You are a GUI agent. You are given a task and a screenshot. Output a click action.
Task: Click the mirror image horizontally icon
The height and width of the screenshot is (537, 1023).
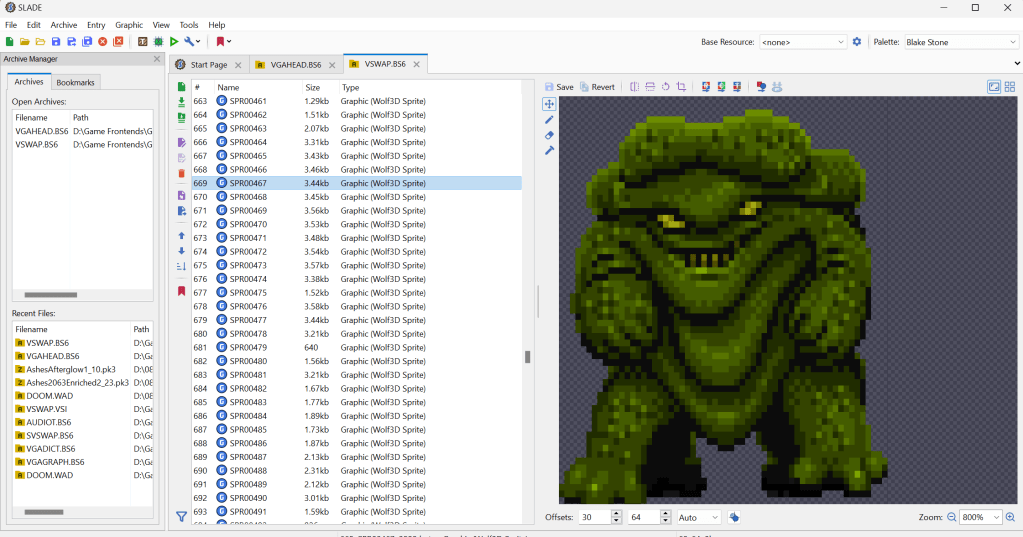[635, 87]
